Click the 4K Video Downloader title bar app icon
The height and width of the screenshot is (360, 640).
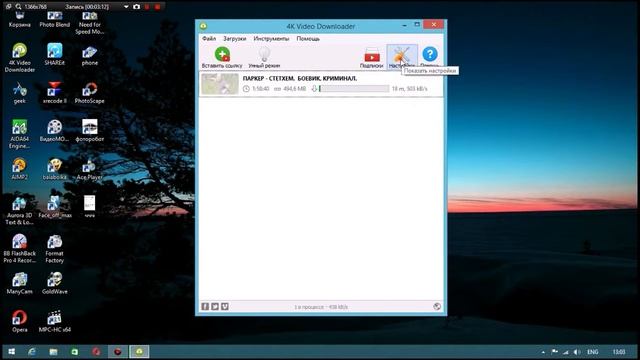click(203, 26)
